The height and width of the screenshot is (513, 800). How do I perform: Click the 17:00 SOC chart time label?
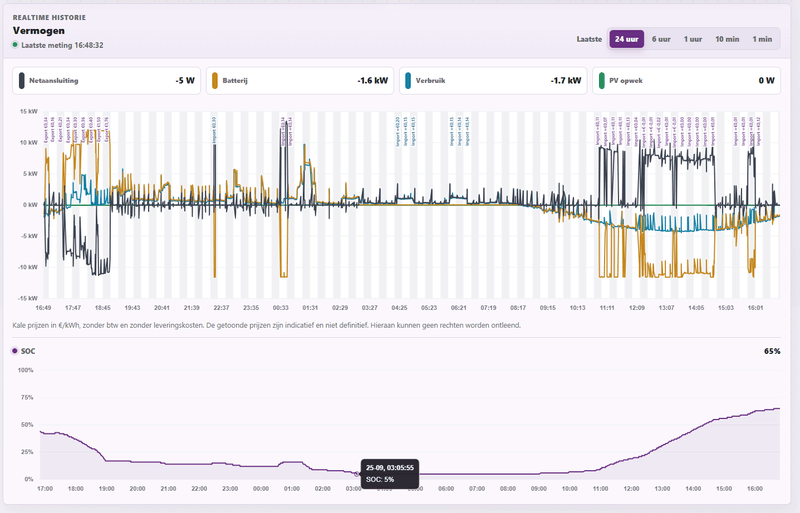coord(45,488)
